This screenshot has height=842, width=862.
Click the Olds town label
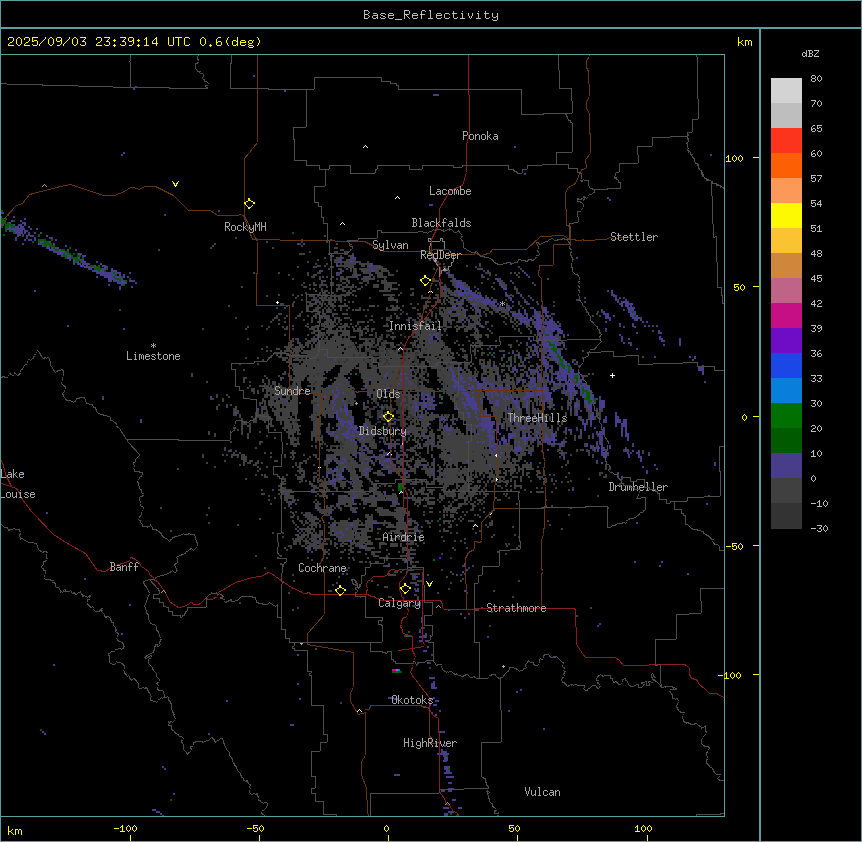tap(388, 394)
